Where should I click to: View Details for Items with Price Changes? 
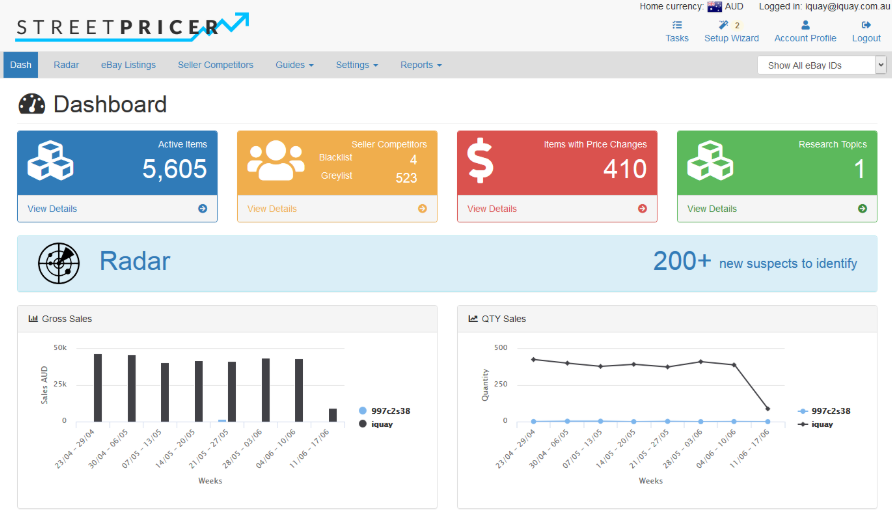pos(492,209)
